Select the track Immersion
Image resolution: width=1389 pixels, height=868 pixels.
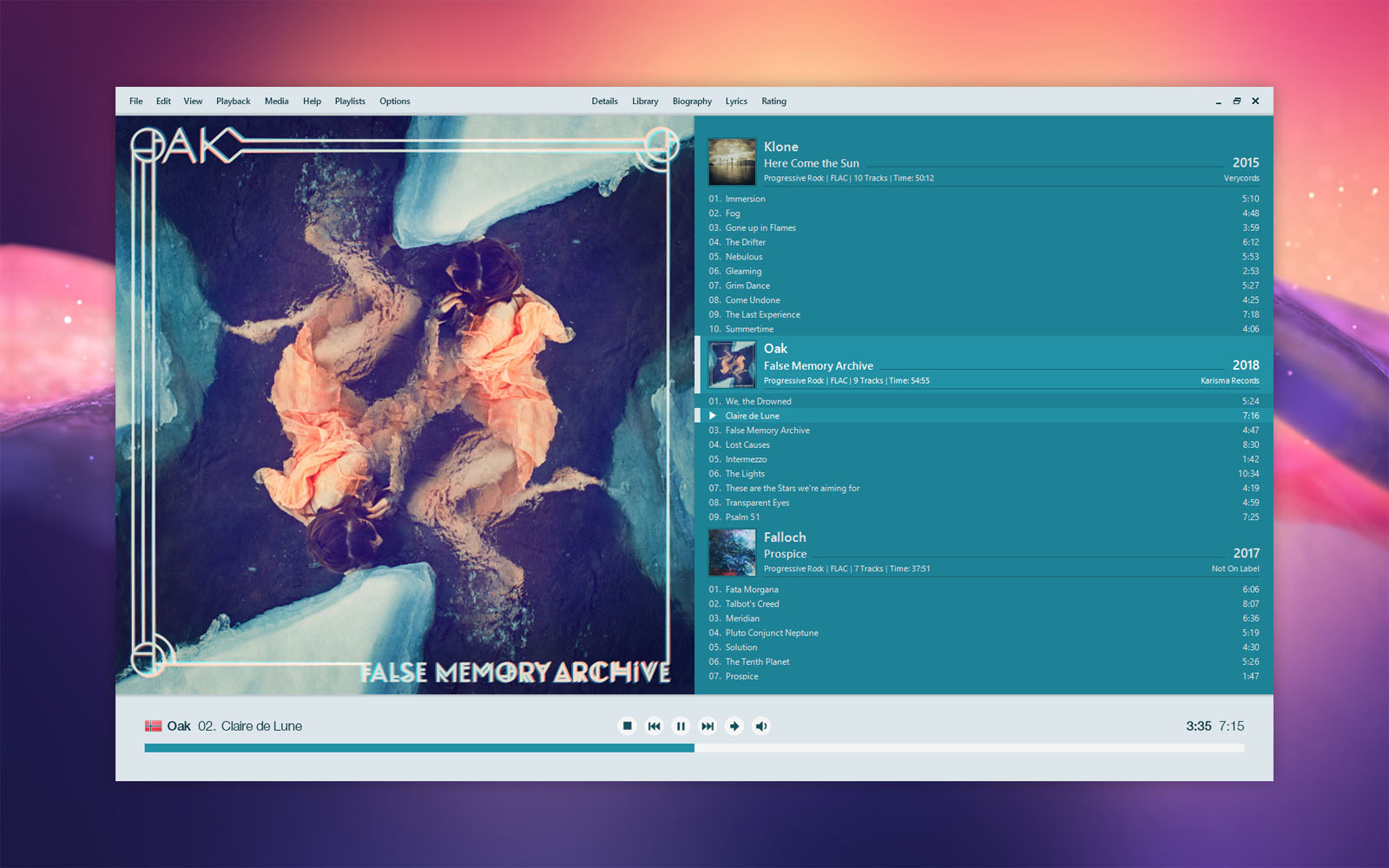(984, 199)
